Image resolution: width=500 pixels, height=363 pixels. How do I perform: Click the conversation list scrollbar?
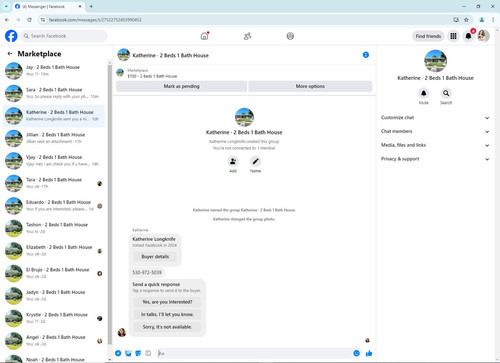(110, 205)
